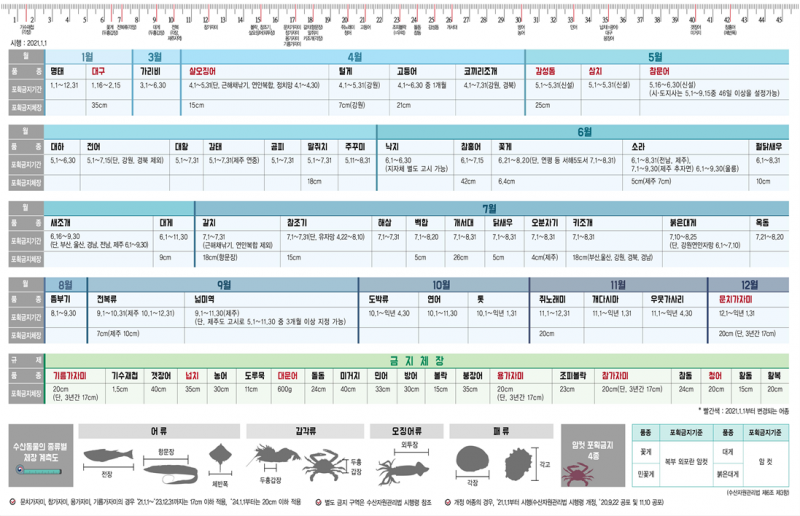
Task: Click the red 대구 species in January
Action: point(99,72)
